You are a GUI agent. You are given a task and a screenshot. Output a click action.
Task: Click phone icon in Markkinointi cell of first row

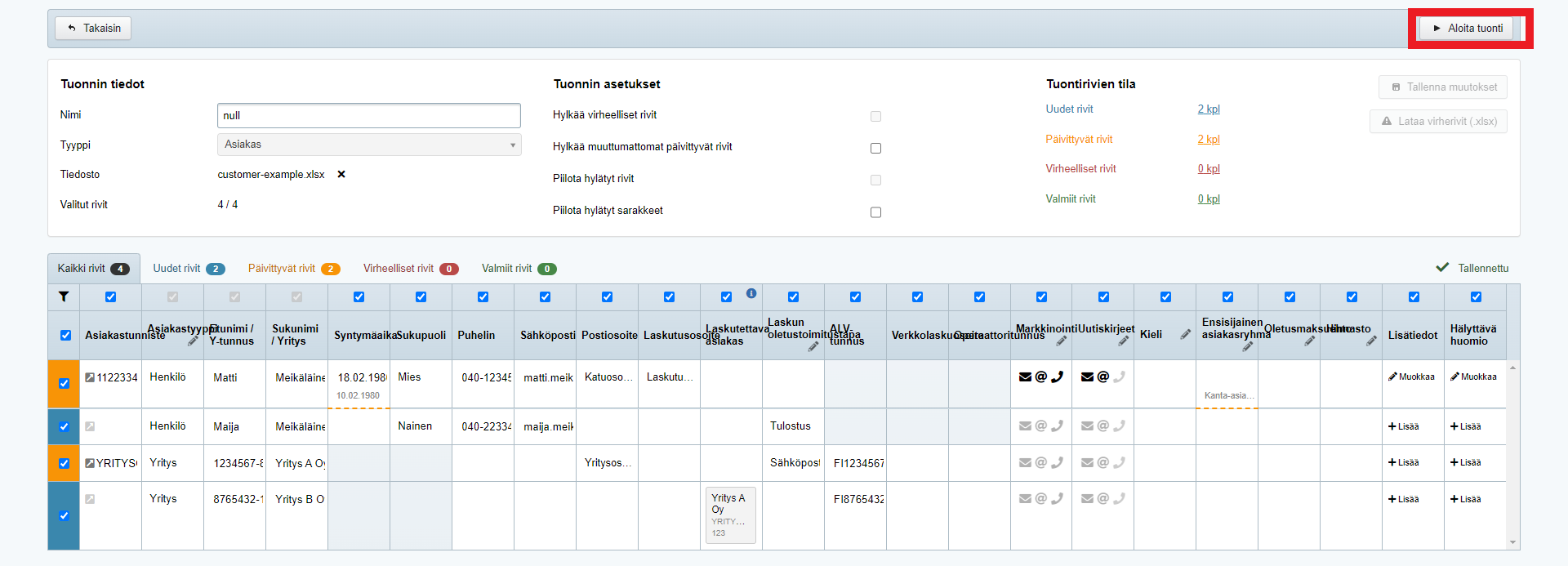click(x=1057, y=377)
